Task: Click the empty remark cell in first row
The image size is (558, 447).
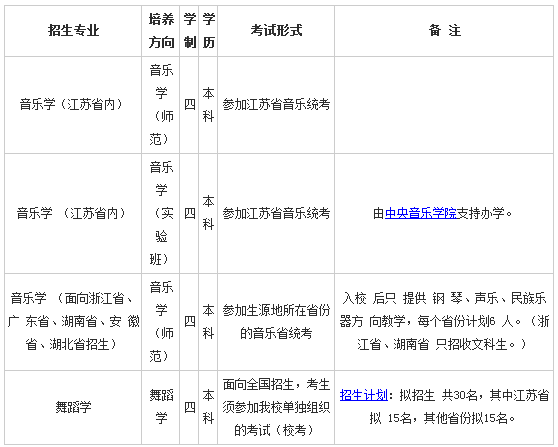Action: click(444, 105)
